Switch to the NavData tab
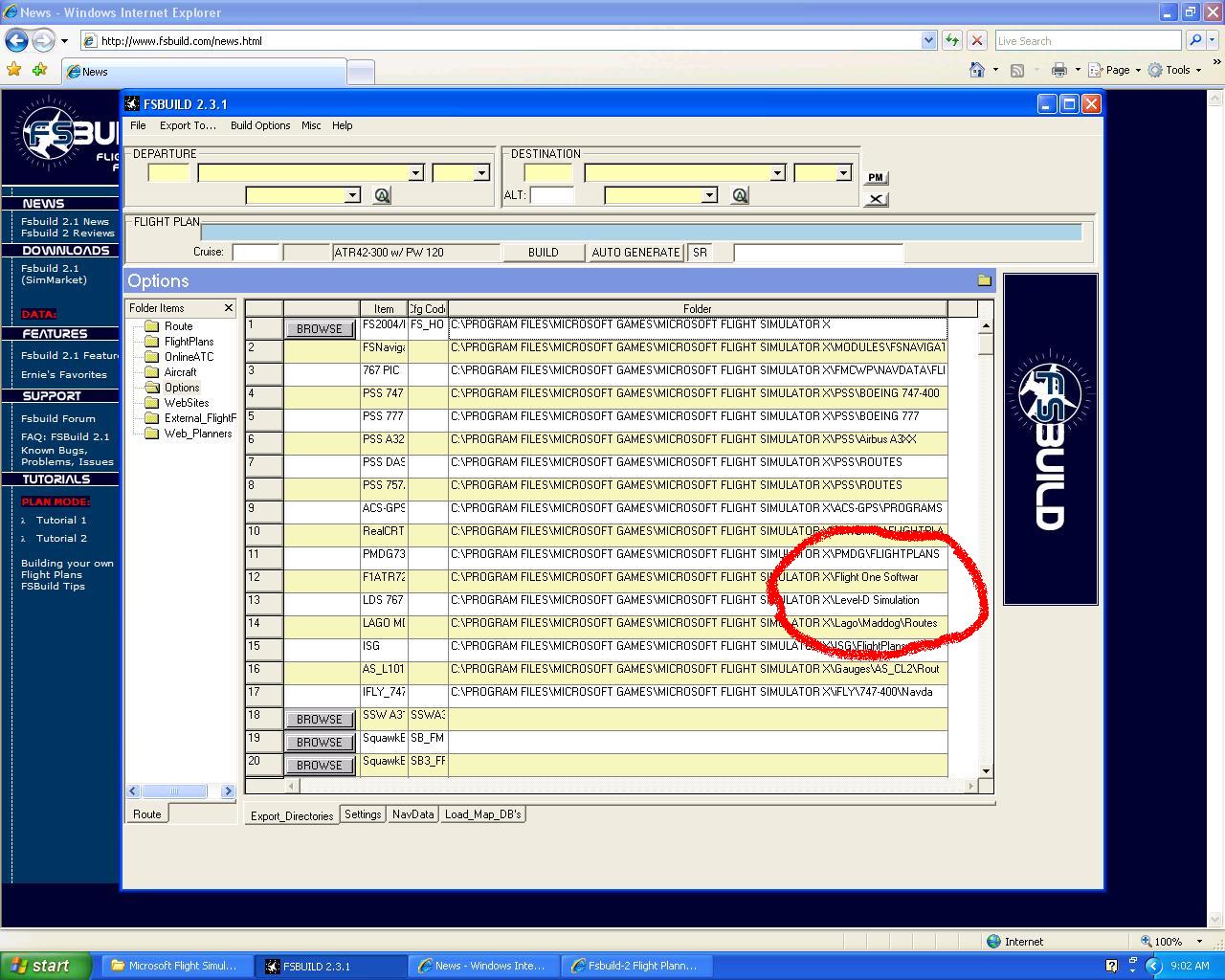 coord(412,814)
